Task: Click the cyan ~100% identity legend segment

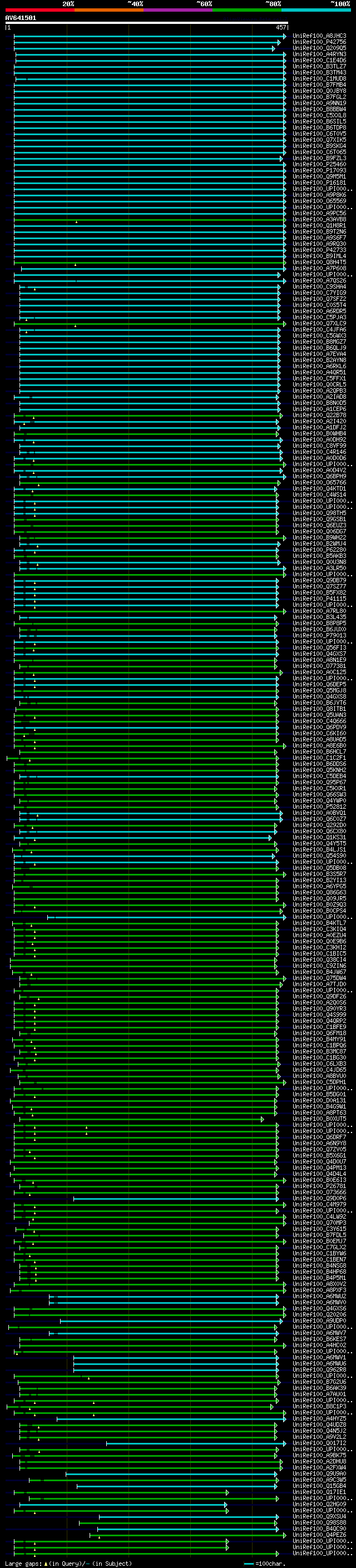Action: [317, 11]
